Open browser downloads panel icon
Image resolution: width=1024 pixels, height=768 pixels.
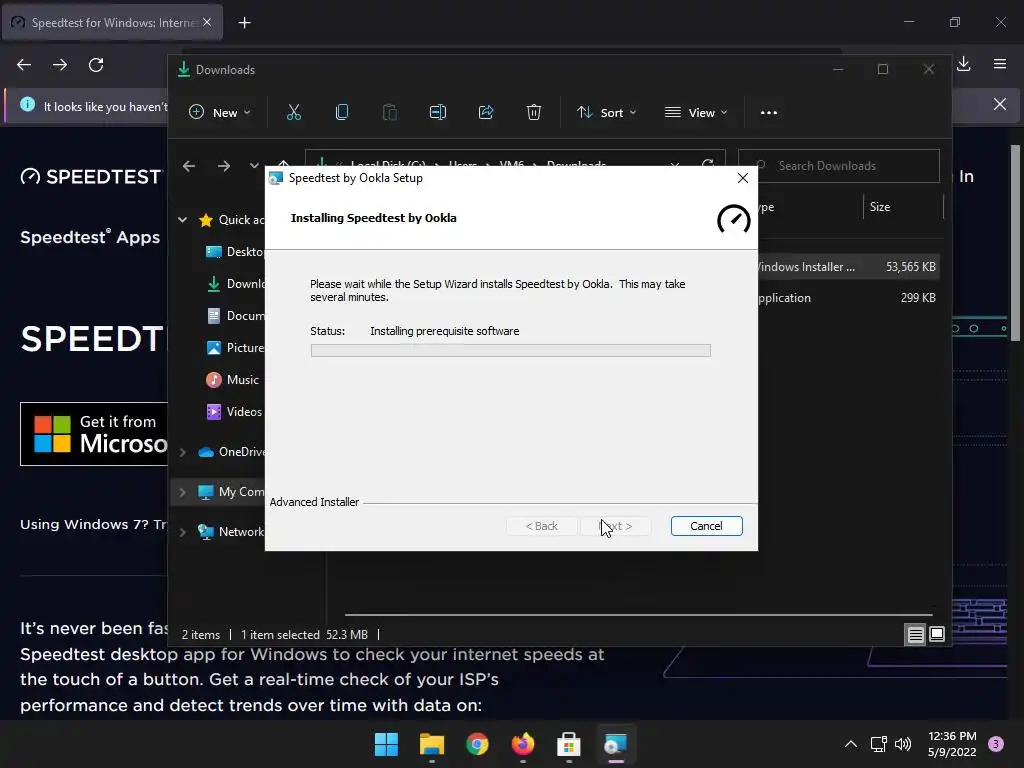point(964,64)
